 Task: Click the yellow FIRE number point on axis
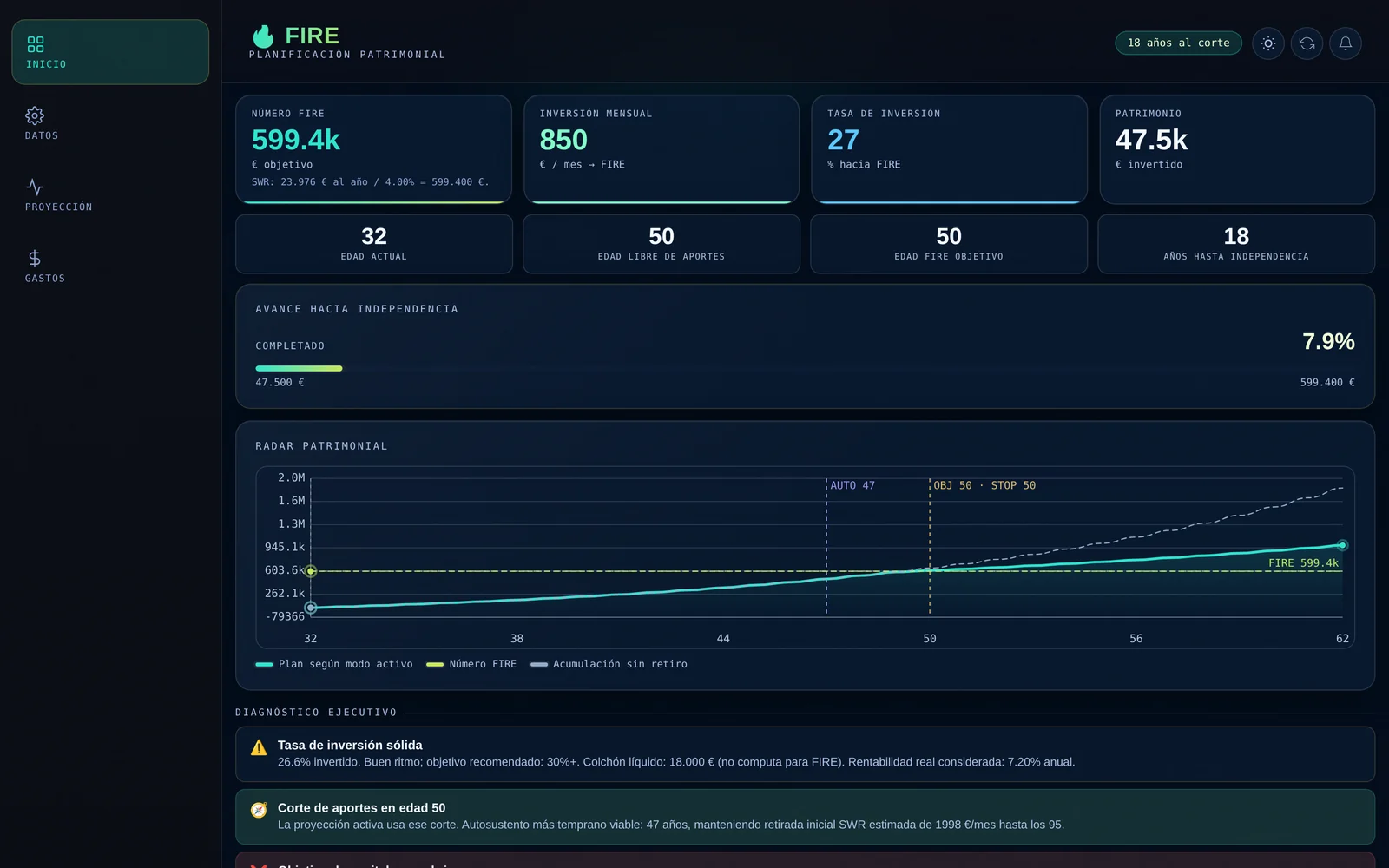click(311, 570)
